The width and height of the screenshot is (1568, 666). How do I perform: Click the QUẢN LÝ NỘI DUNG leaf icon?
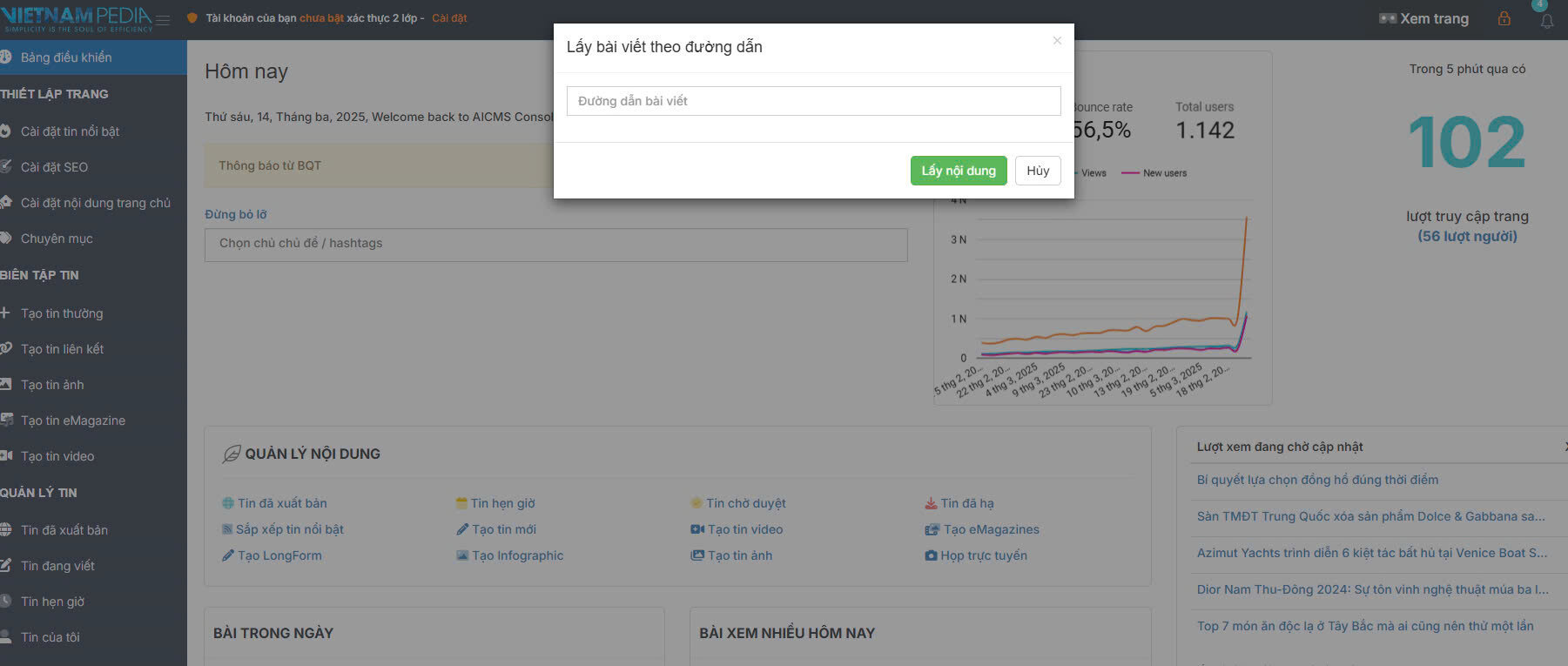coord(232,454)
